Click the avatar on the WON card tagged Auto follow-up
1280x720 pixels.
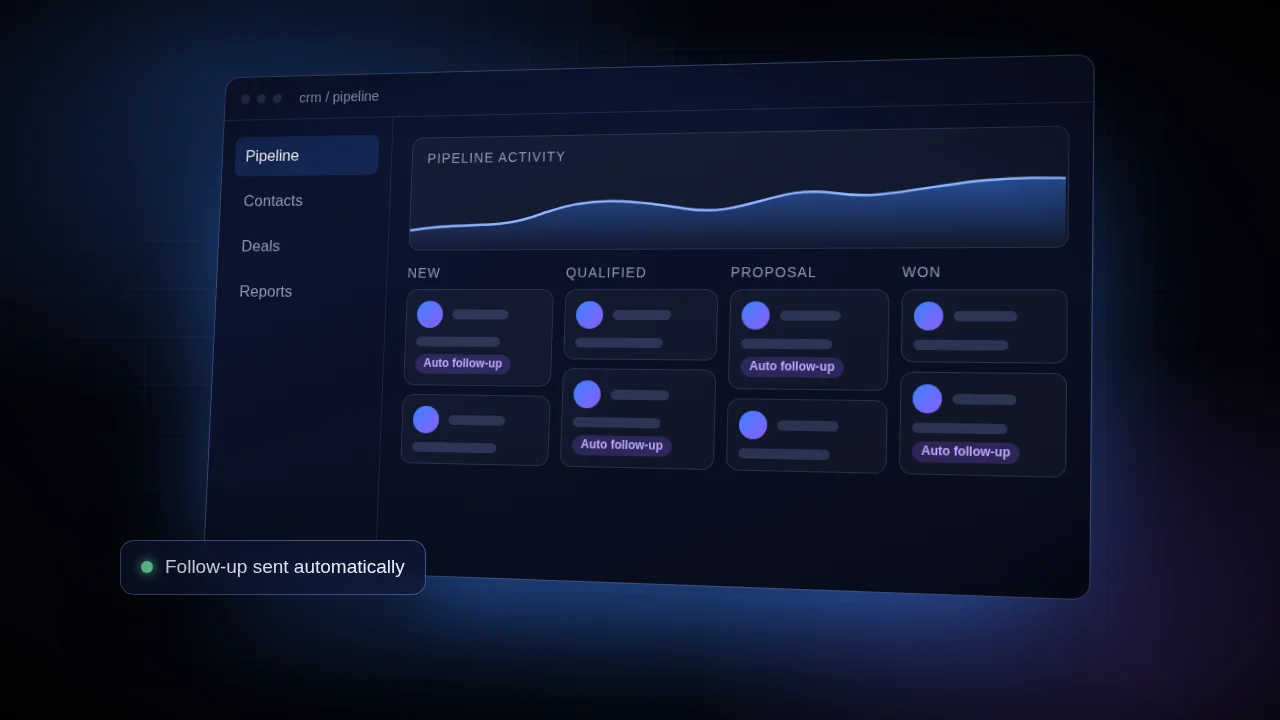click(x=928, y=399)
